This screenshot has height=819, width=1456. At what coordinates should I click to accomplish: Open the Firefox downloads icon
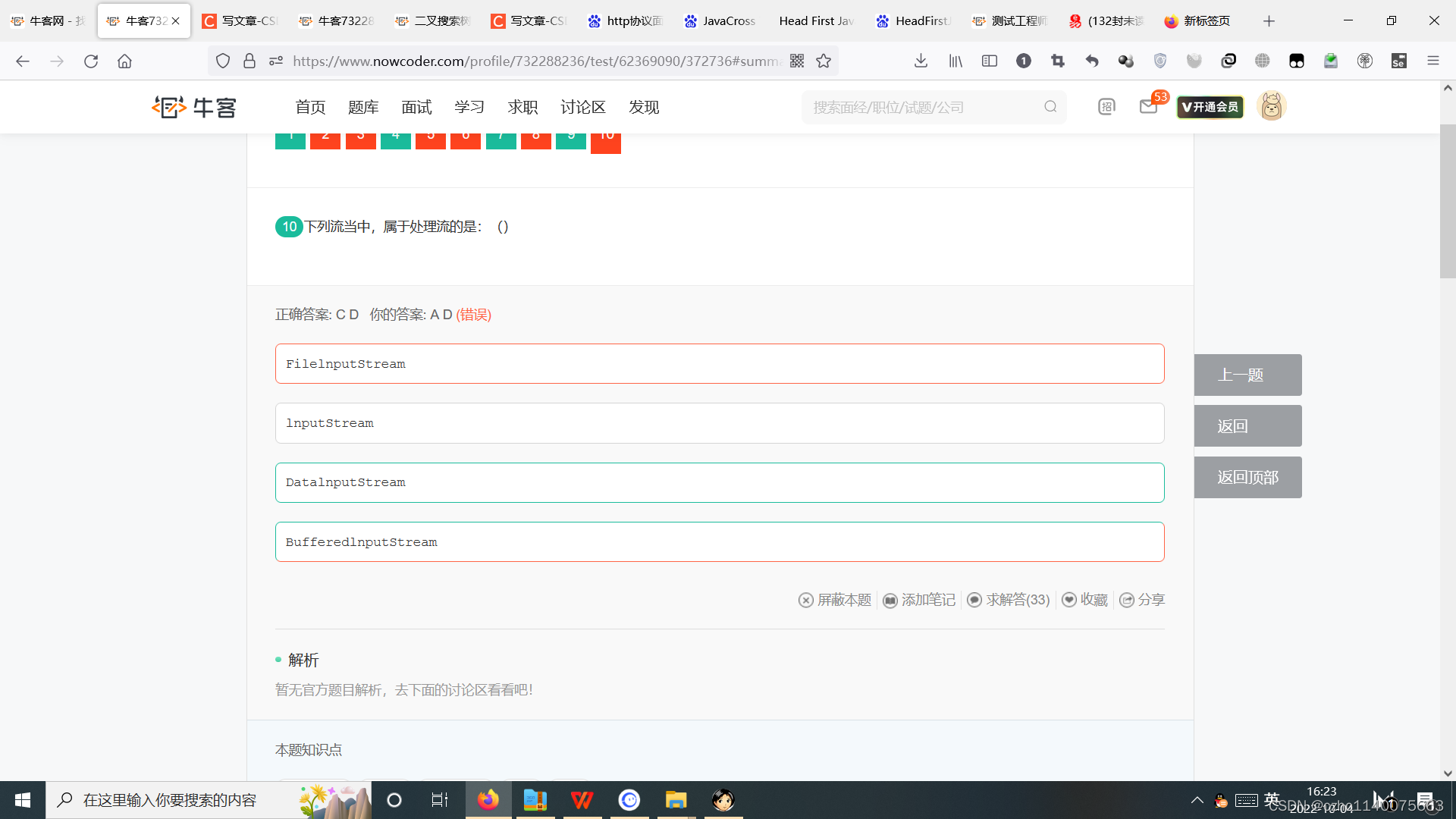[x=921, y=61]
